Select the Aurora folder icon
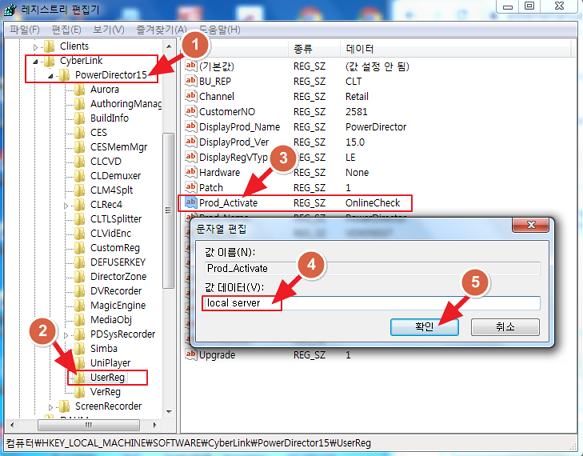 [79, 90]
